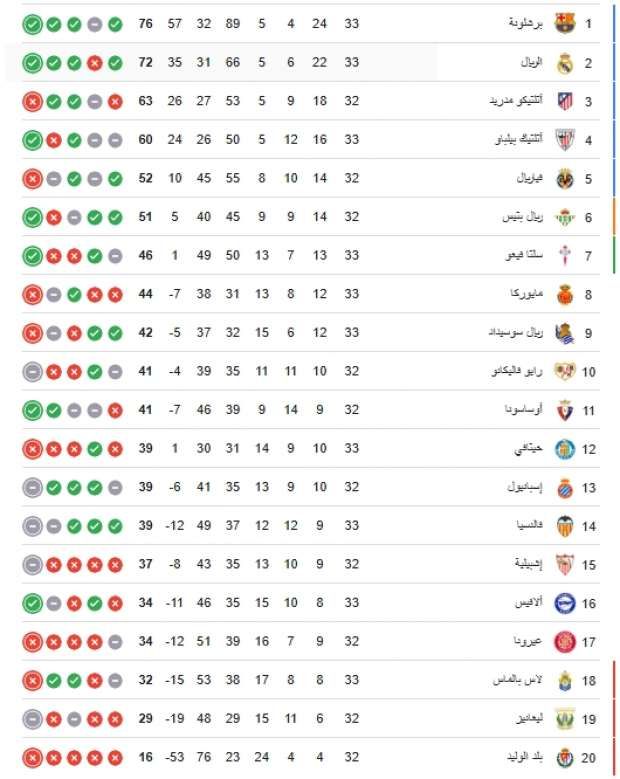620x779 pixels.
Task: Click the red loss icon in Real Madrid's form
Action: click(94, 63)
